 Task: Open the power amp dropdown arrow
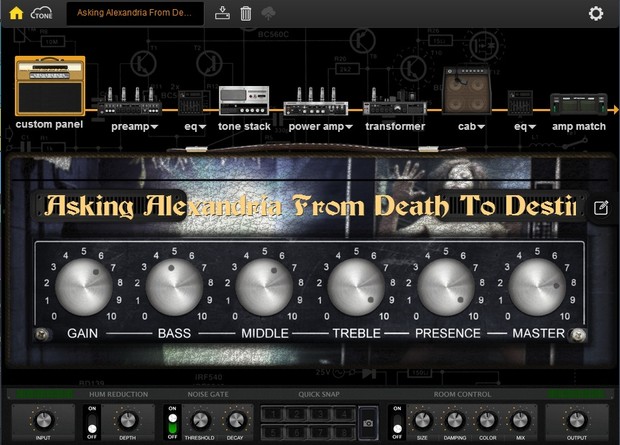click(x=349, y=127)
